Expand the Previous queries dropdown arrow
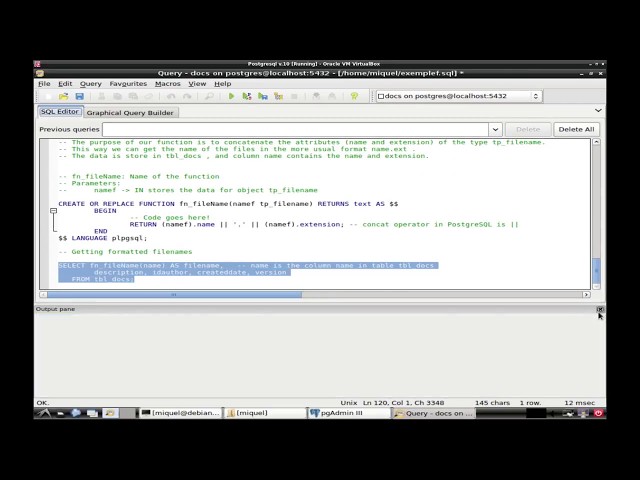 [495, 129]
